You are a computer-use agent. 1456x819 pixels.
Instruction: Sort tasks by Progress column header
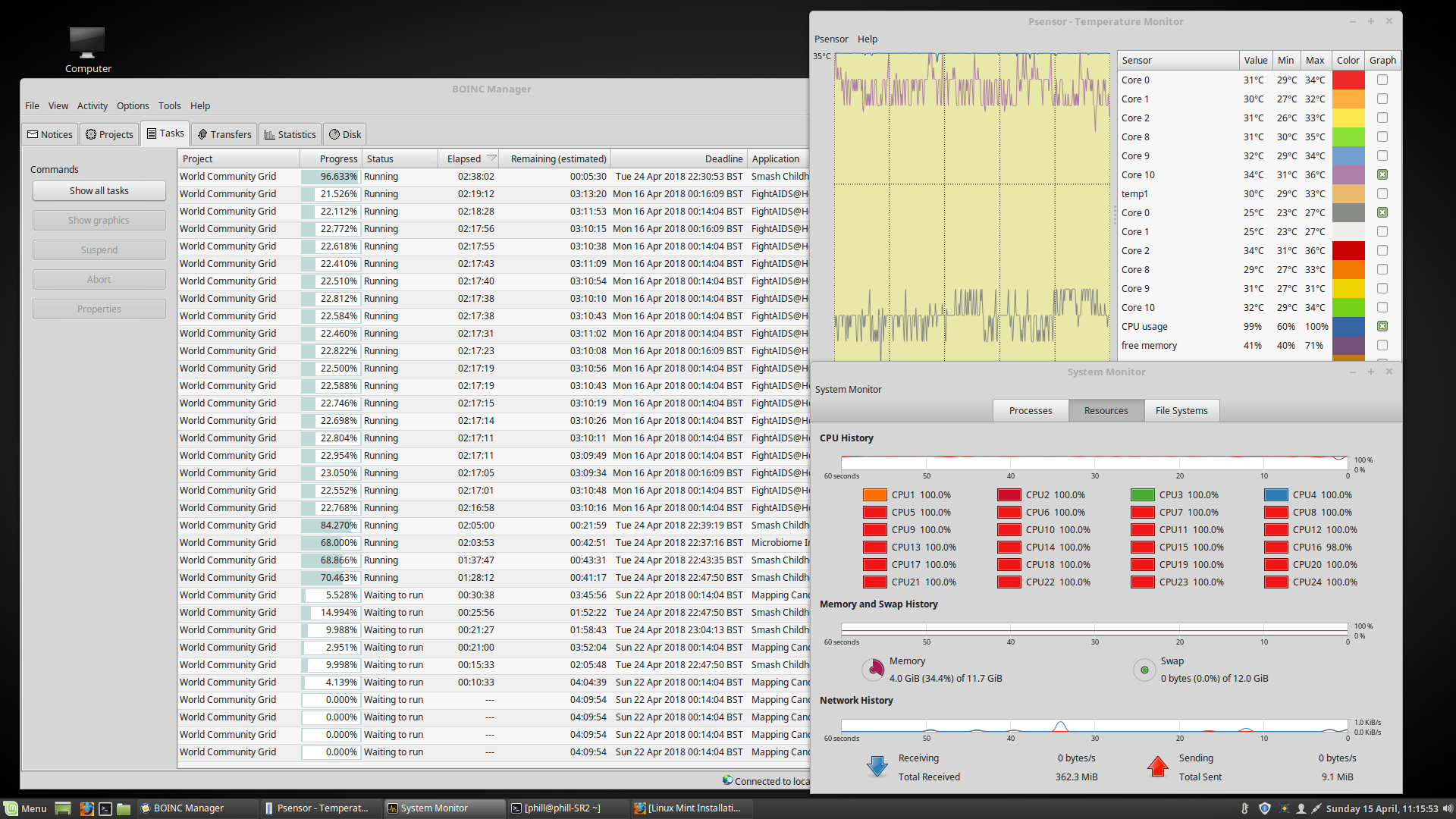pyautogui.click(x=331, y=158)
